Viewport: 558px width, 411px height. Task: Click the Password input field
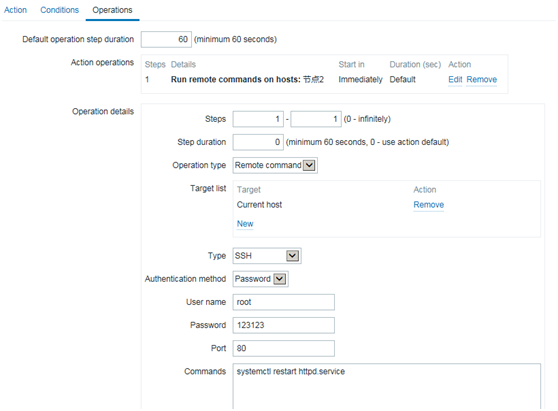coord(284,325)
